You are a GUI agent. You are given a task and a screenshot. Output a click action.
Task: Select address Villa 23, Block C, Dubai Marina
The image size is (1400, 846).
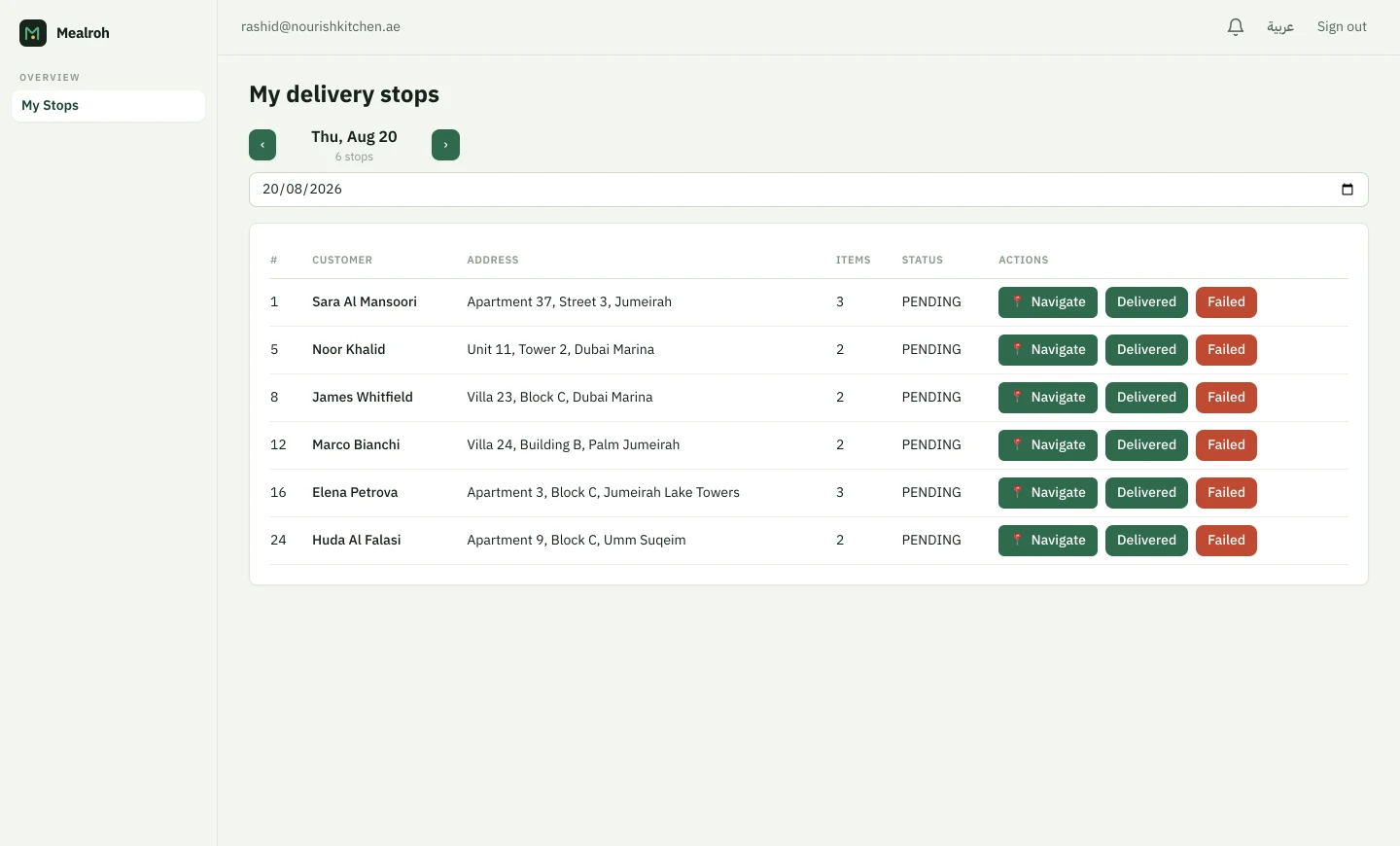pos(560,398)
